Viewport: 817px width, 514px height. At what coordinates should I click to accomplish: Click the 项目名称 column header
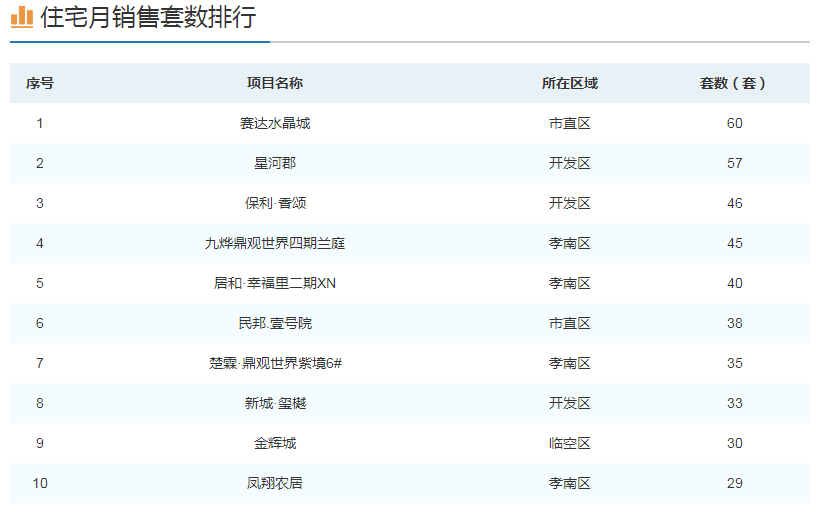(275, 83)
